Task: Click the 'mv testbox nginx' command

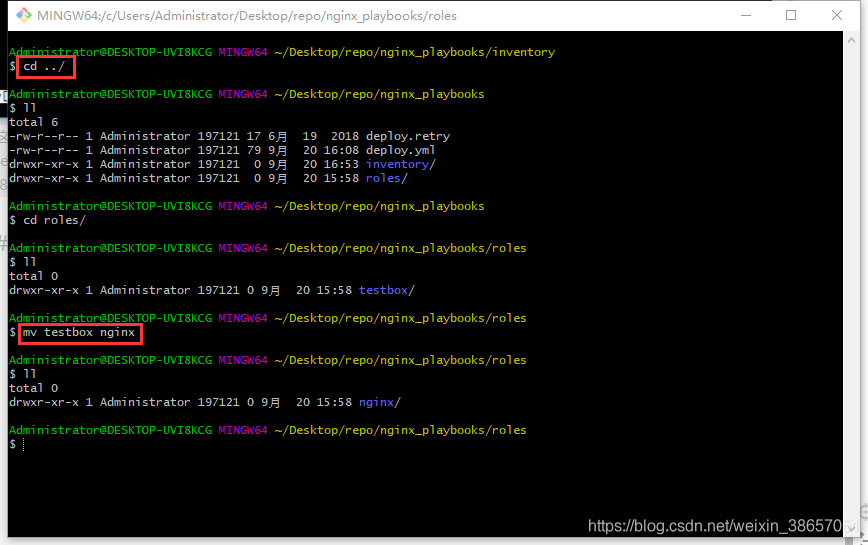Action: (x=79, y=332)
